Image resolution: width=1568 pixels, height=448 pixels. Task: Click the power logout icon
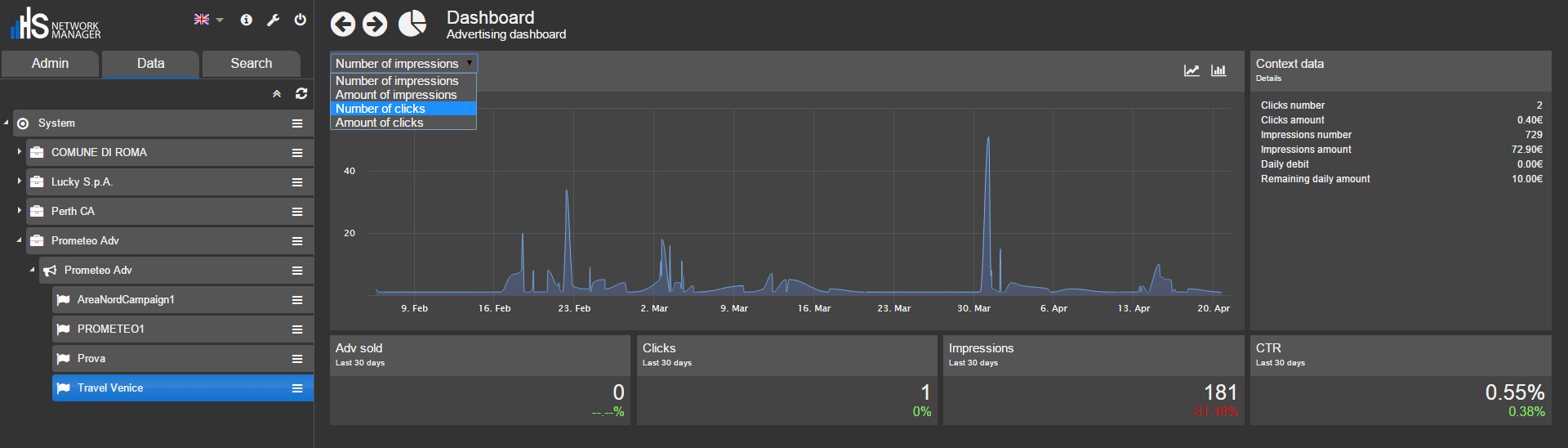(301, 20)
